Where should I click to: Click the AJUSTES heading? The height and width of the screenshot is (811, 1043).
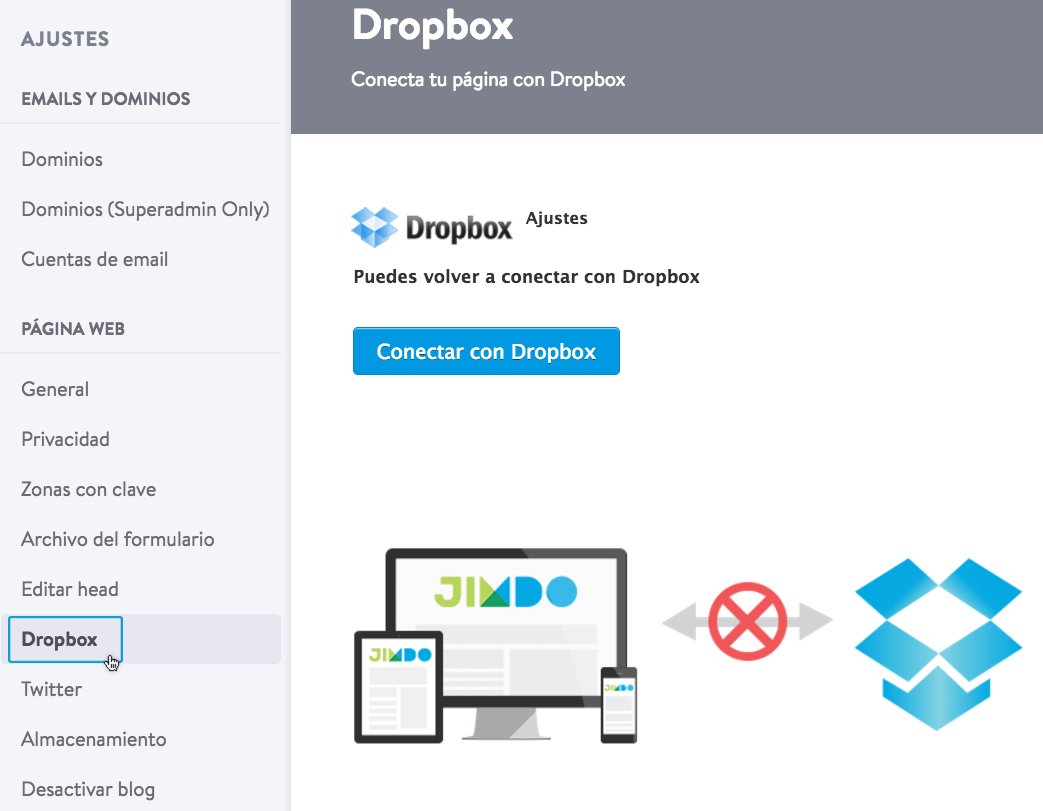(65, 39)
